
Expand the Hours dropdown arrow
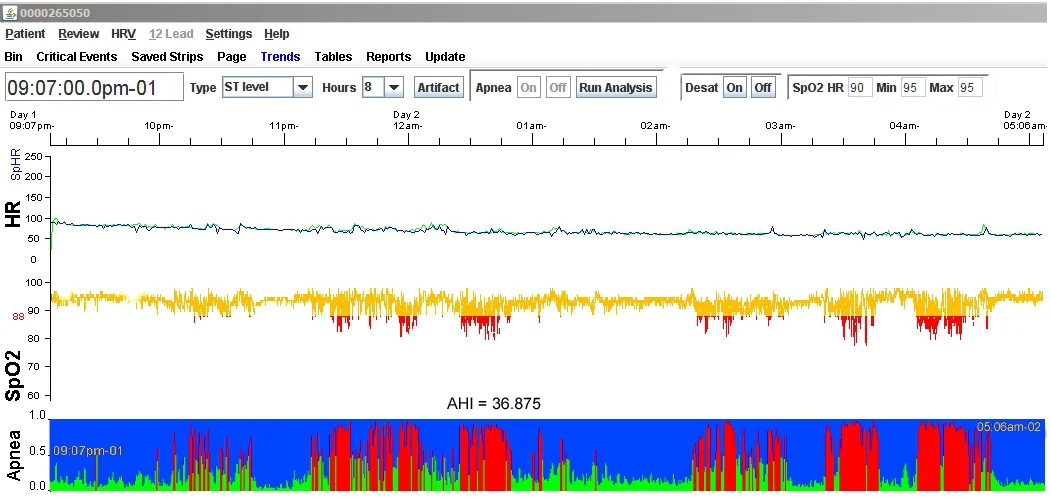(393, 87)
